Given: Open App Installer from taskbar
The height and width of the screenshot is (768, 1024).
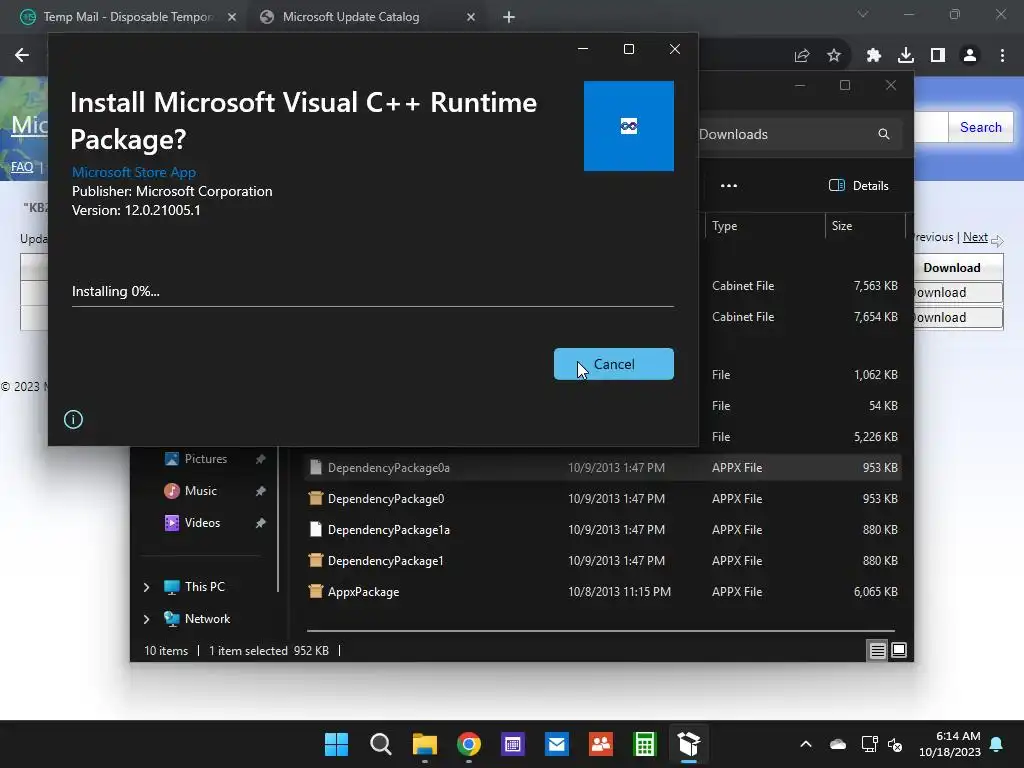Looking at the screenshot, I should coord(689,744).
